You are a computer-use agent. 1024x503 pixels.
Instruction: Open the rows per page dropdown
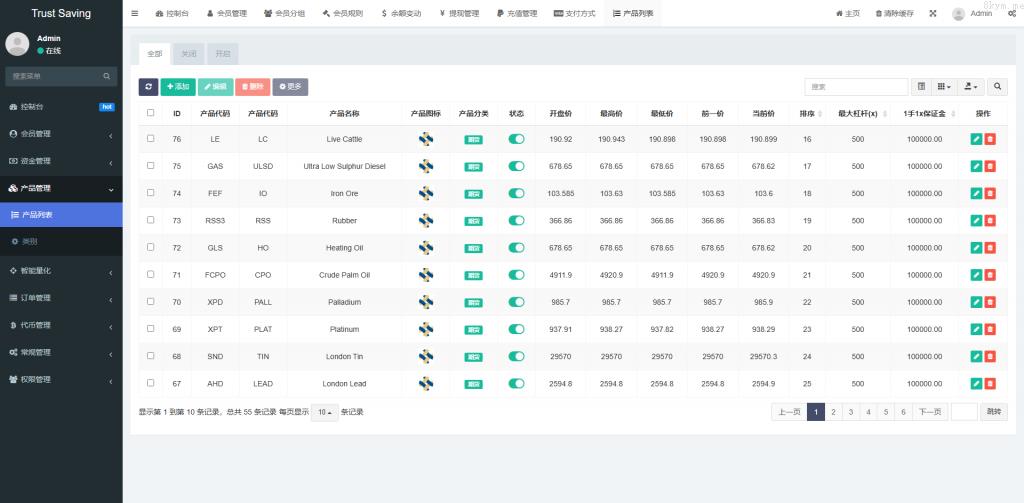pos(324,412)
